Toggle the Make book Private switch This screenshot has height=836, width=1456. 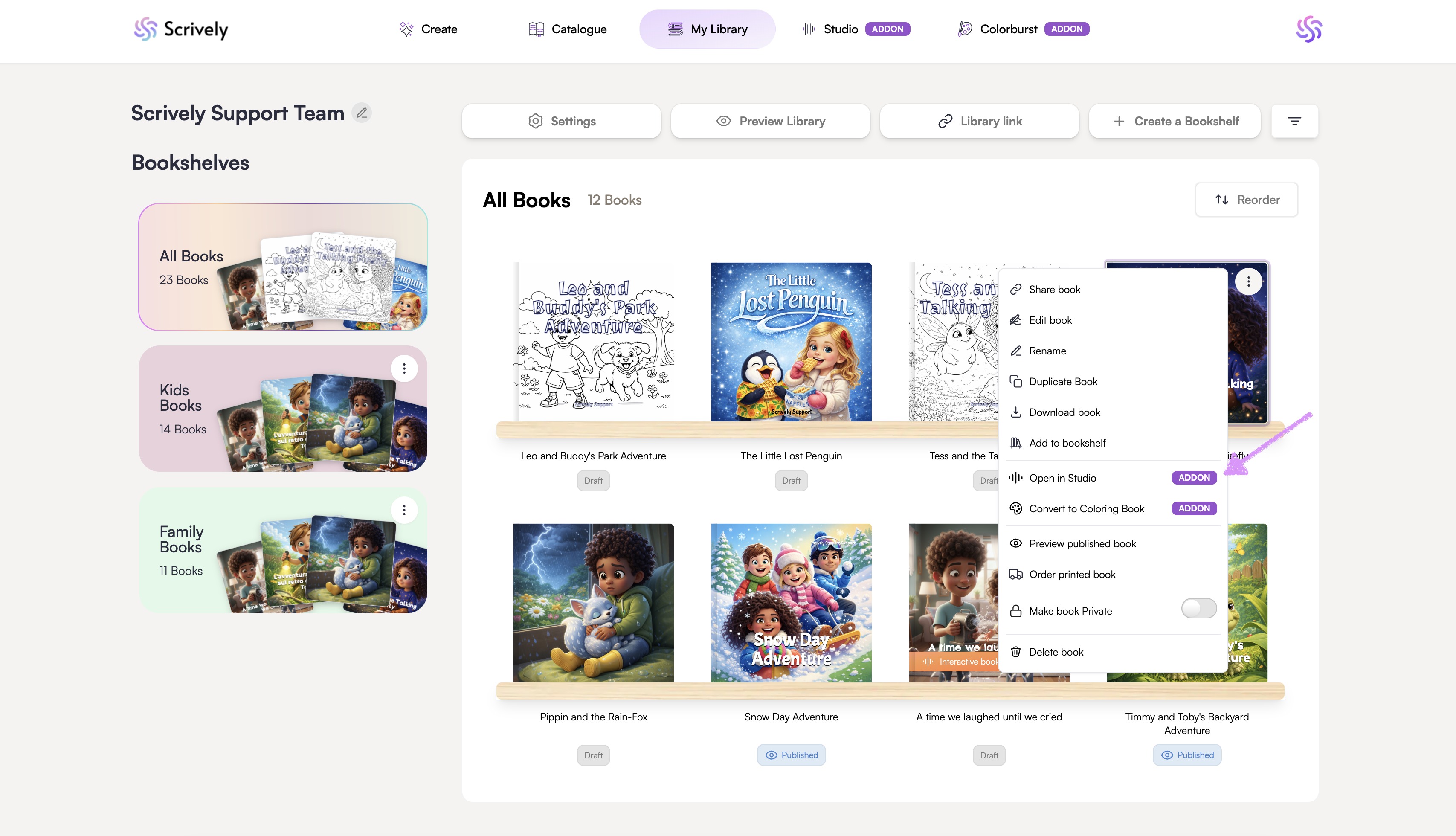[1198, 609]
